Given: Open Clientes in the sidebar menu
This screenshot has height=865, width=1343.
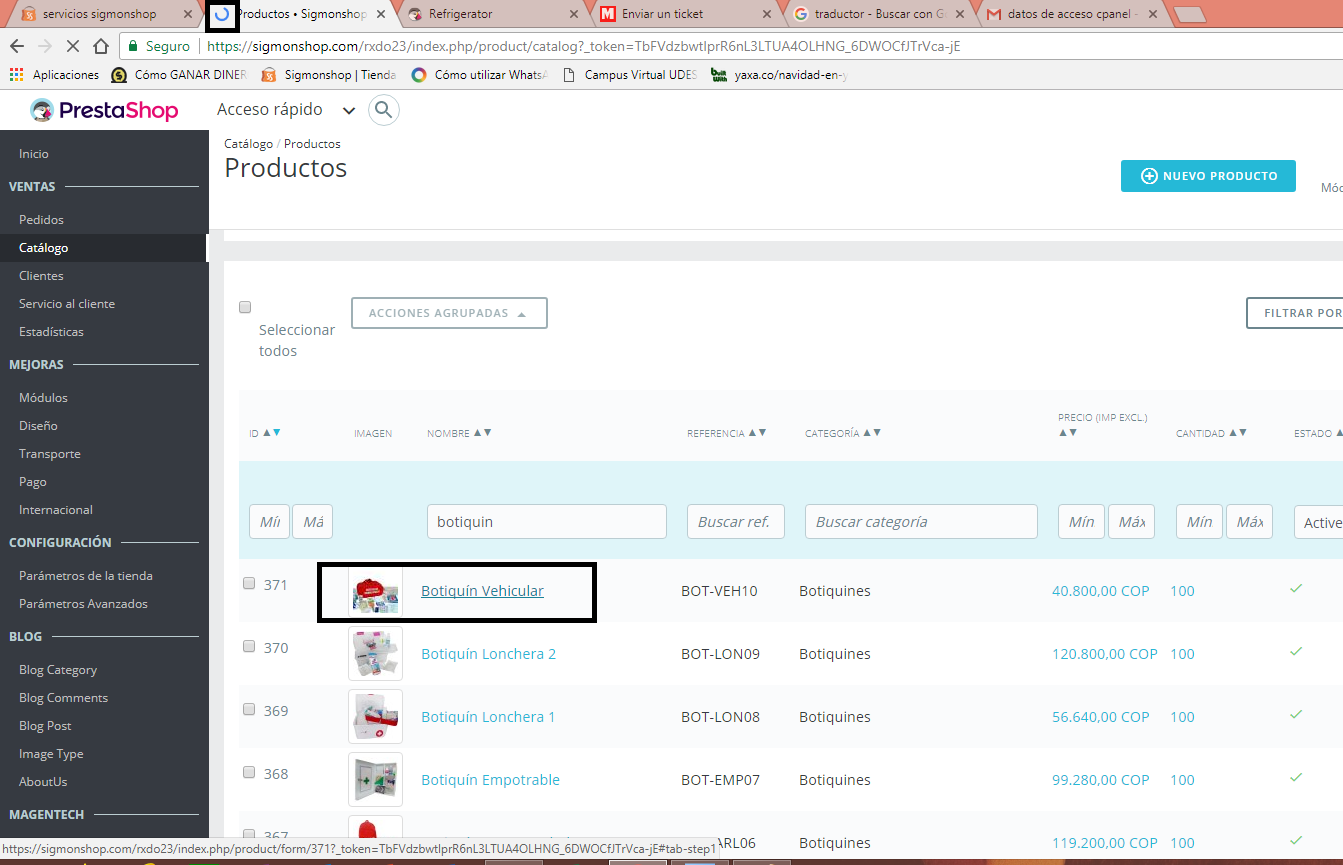Looking at the screenshot, I should click(x=41, y=275).
